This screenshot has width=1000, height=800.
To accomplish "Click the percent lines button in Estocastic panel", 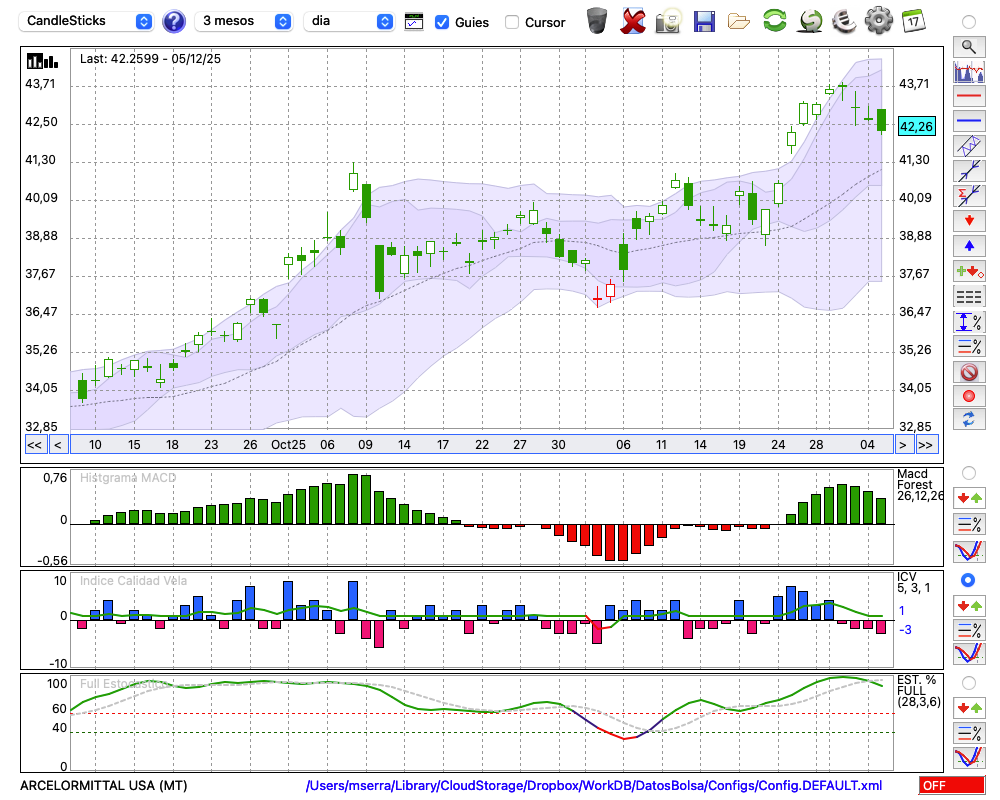I will click(969, 733).
